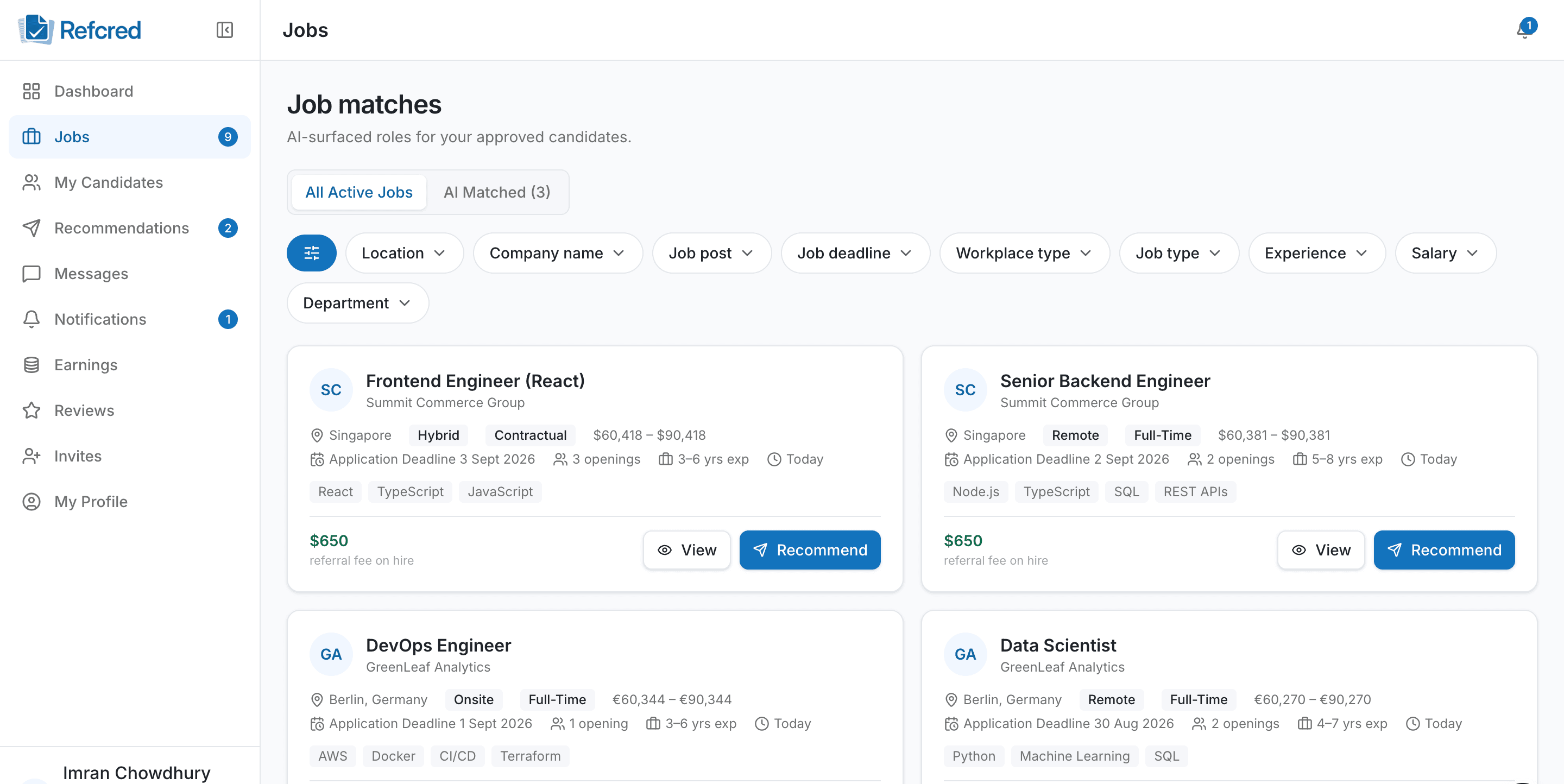
Task: Click the people icon beside 1 opening
Action: coord(557,723)
